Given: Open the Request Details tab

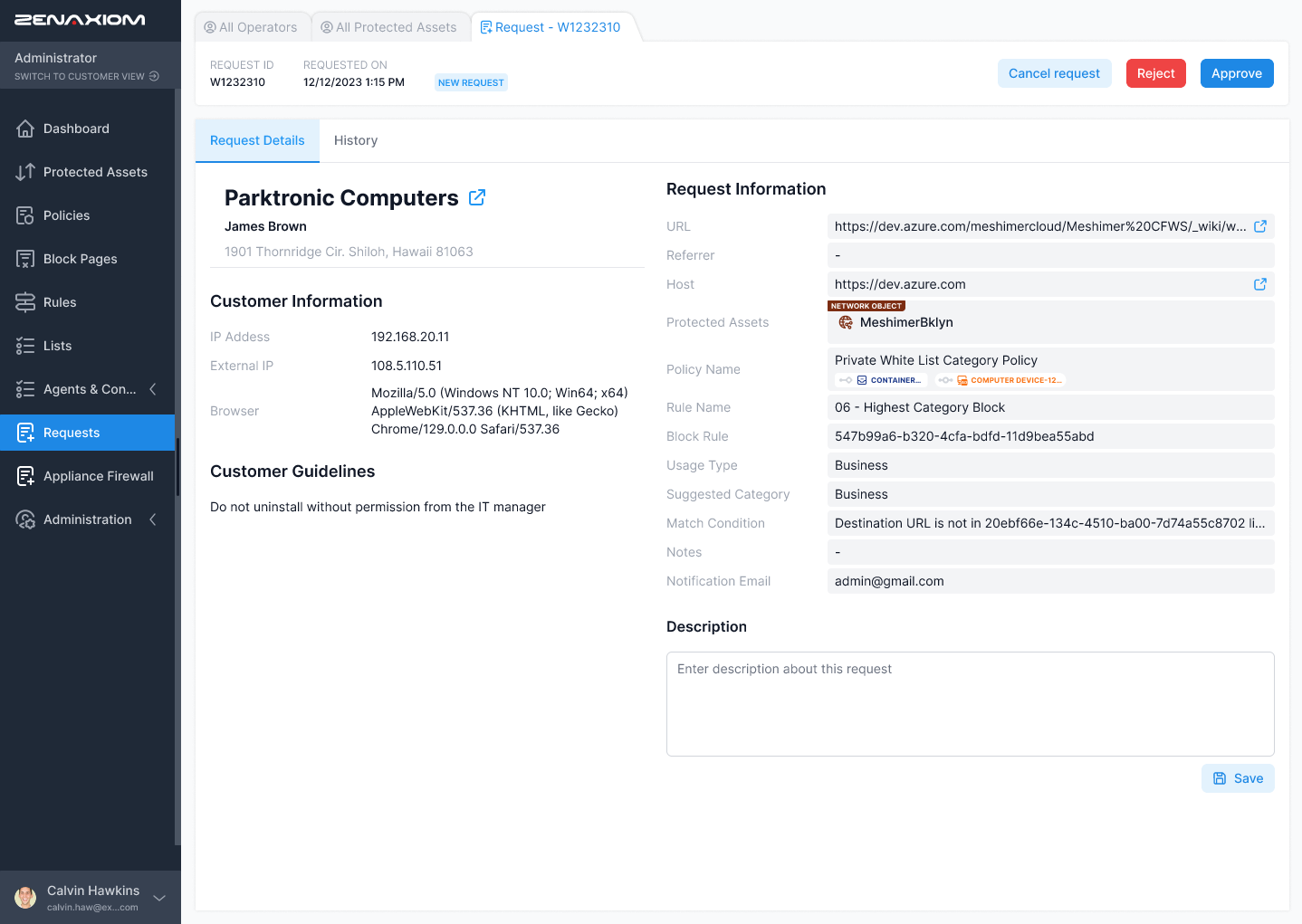Looking at the screenshot, I should pyautogui.click(x=257, y=140).
